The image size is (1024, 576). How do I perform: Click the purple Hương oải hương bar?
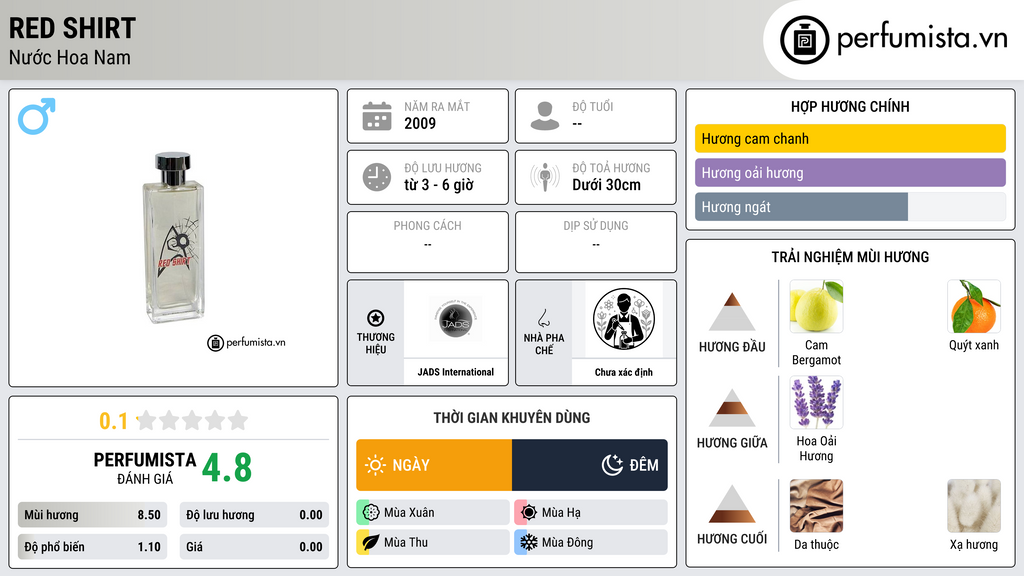(850, 172)
